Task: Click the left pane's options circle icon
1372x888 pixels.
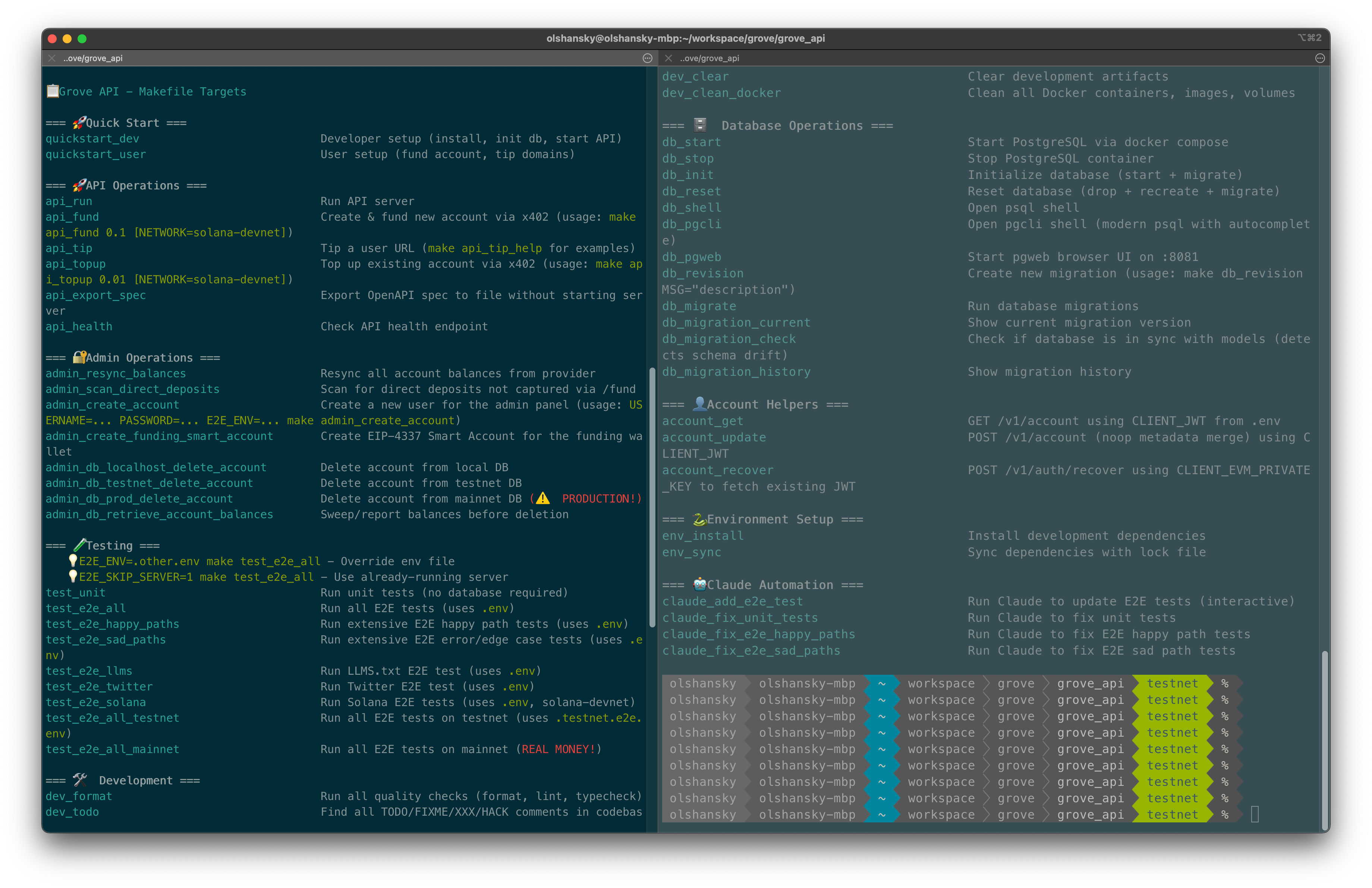Action: tap(647, 58)
